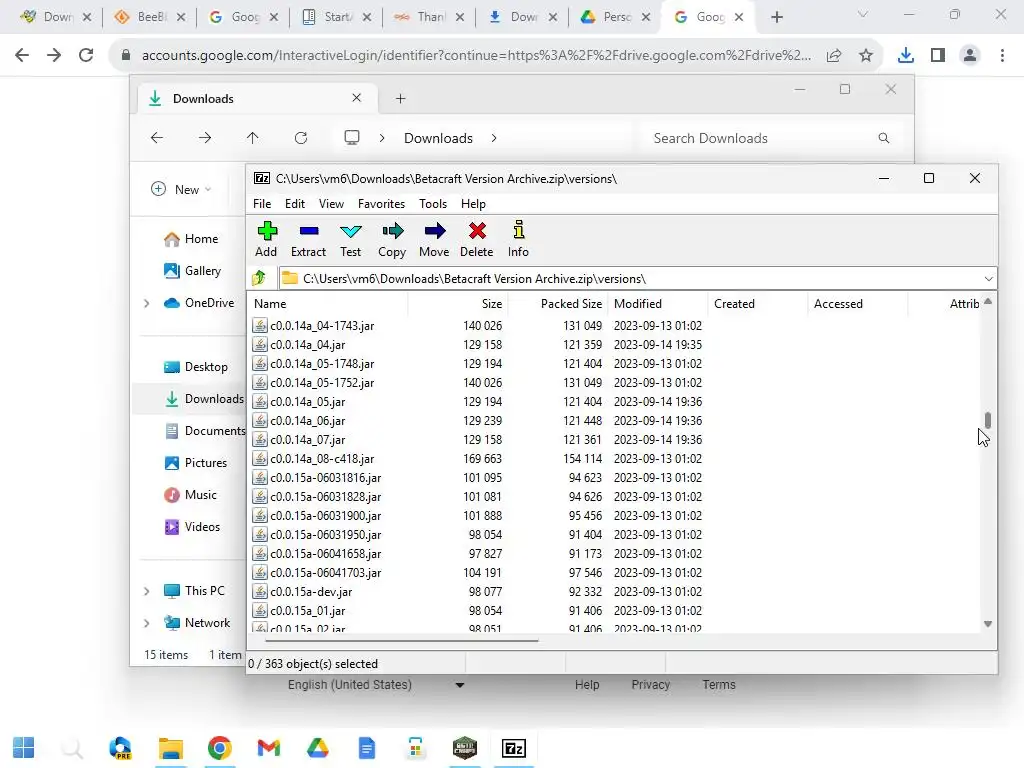Image resolution: width=1024 pixels, height=768 pixels.
Task: Expand the 7-Zip address path dropdown
Action: 988,279
